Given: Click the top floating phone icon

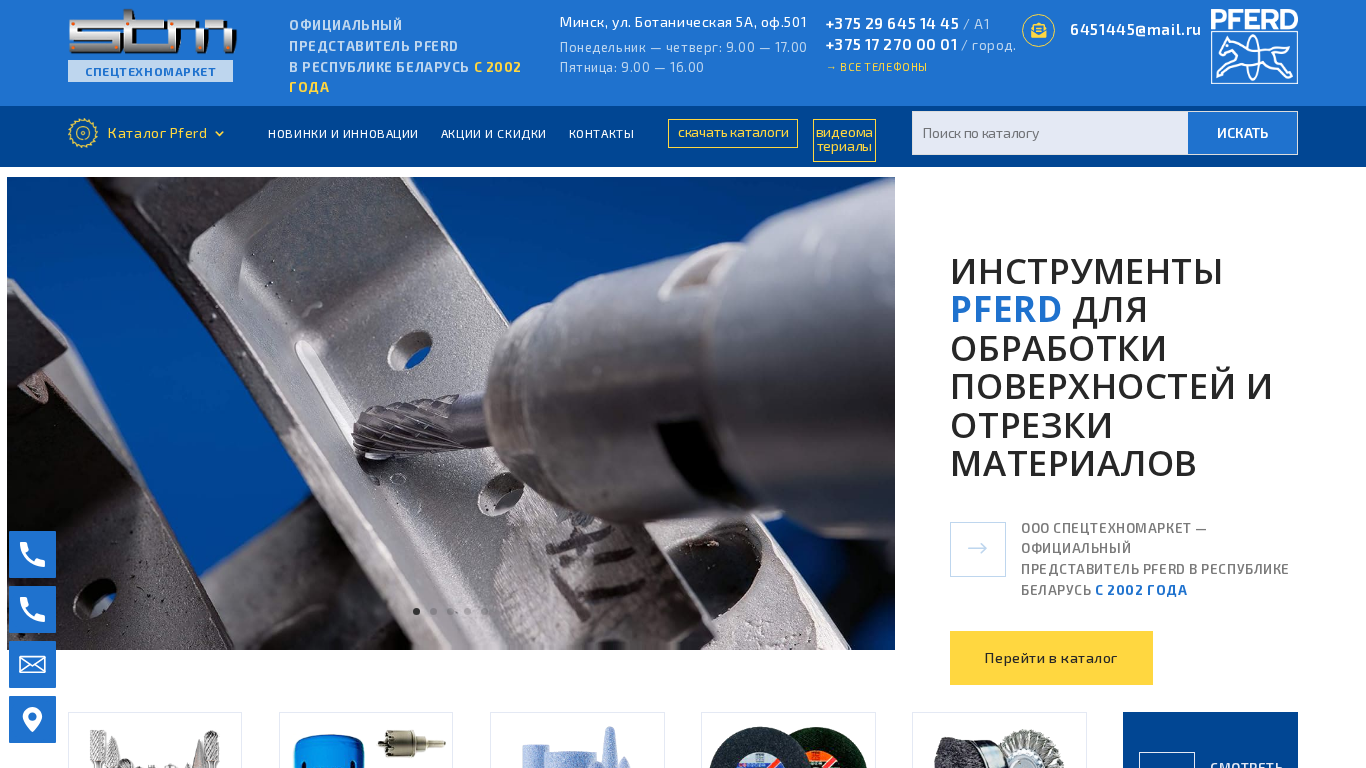Looking at the screenshot, I should (32, 554).
